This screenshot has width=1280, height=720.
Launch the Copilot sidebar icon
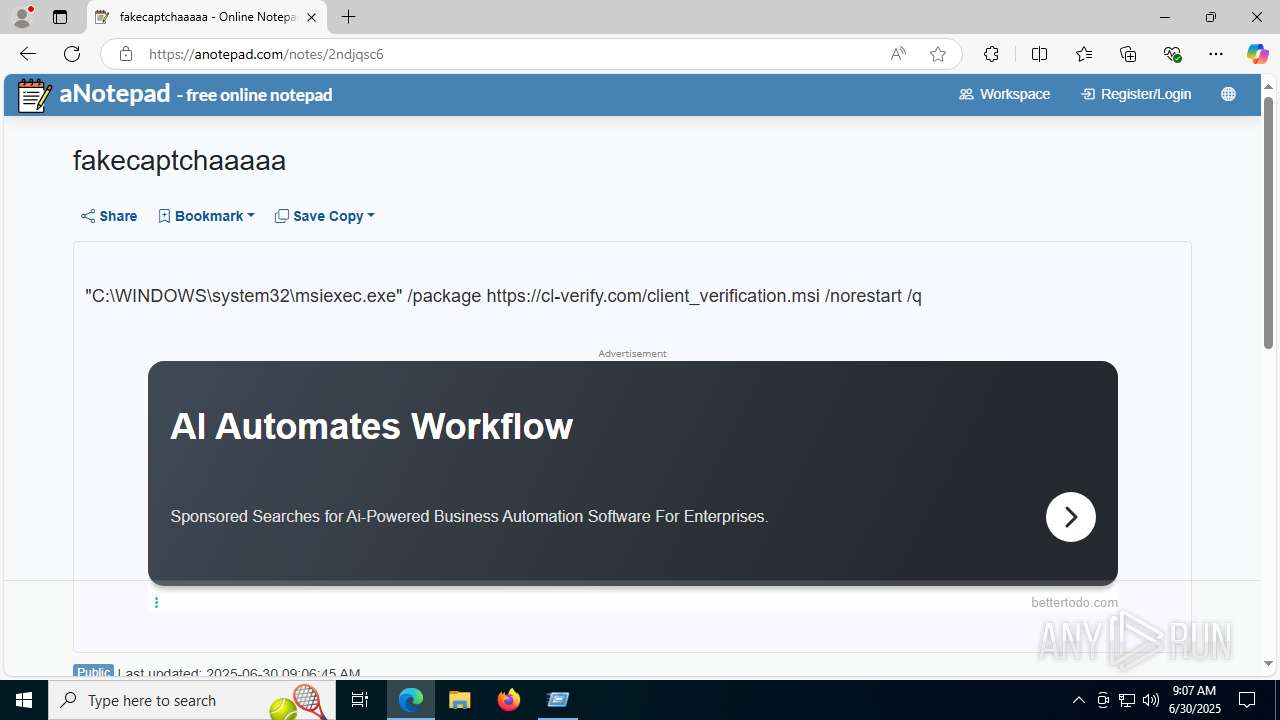point(1257,54)
